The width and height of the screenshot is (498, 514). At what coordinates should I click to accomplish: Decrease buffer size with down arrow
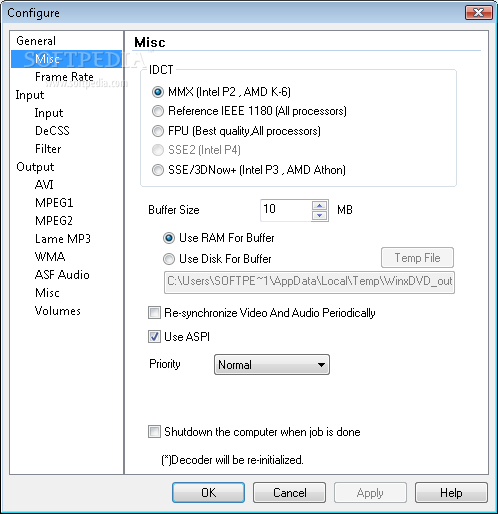click(x=320, y=215)
